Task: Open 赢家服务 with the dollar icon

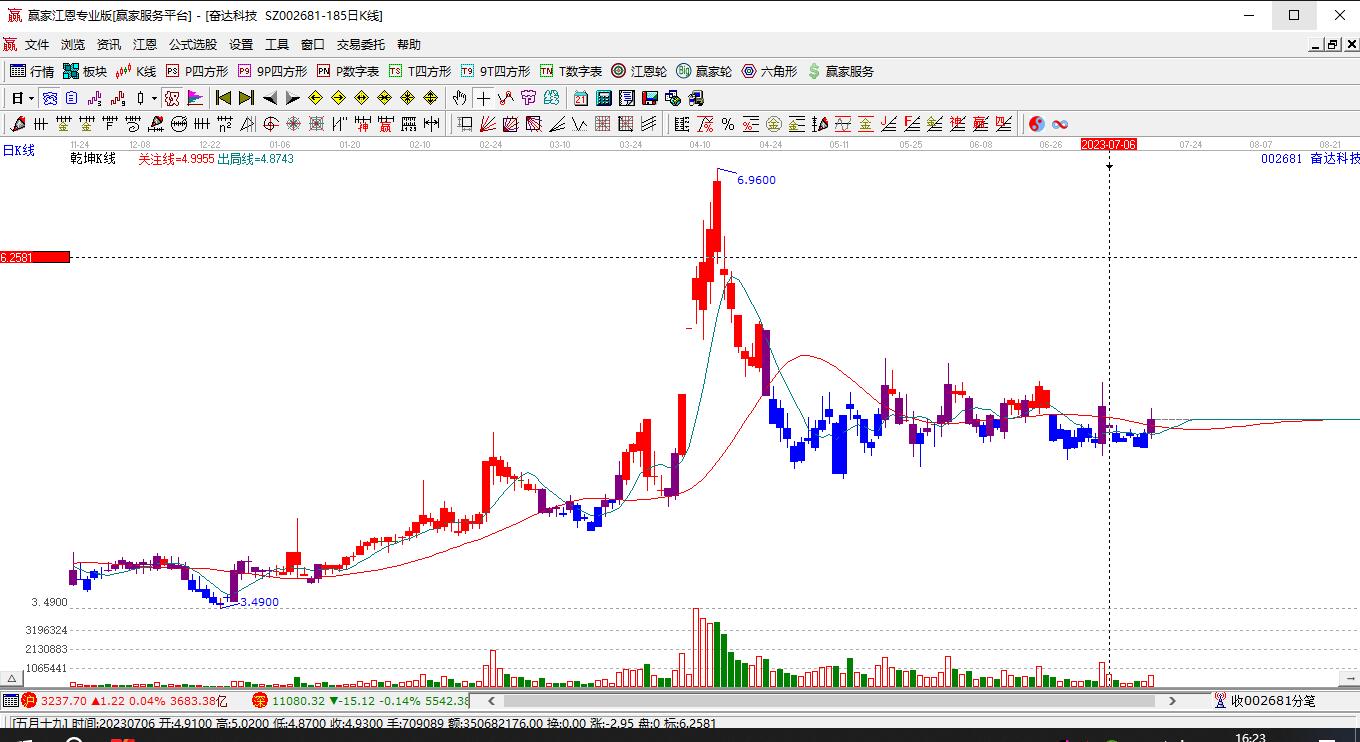Action: click(x=840, y=71)
